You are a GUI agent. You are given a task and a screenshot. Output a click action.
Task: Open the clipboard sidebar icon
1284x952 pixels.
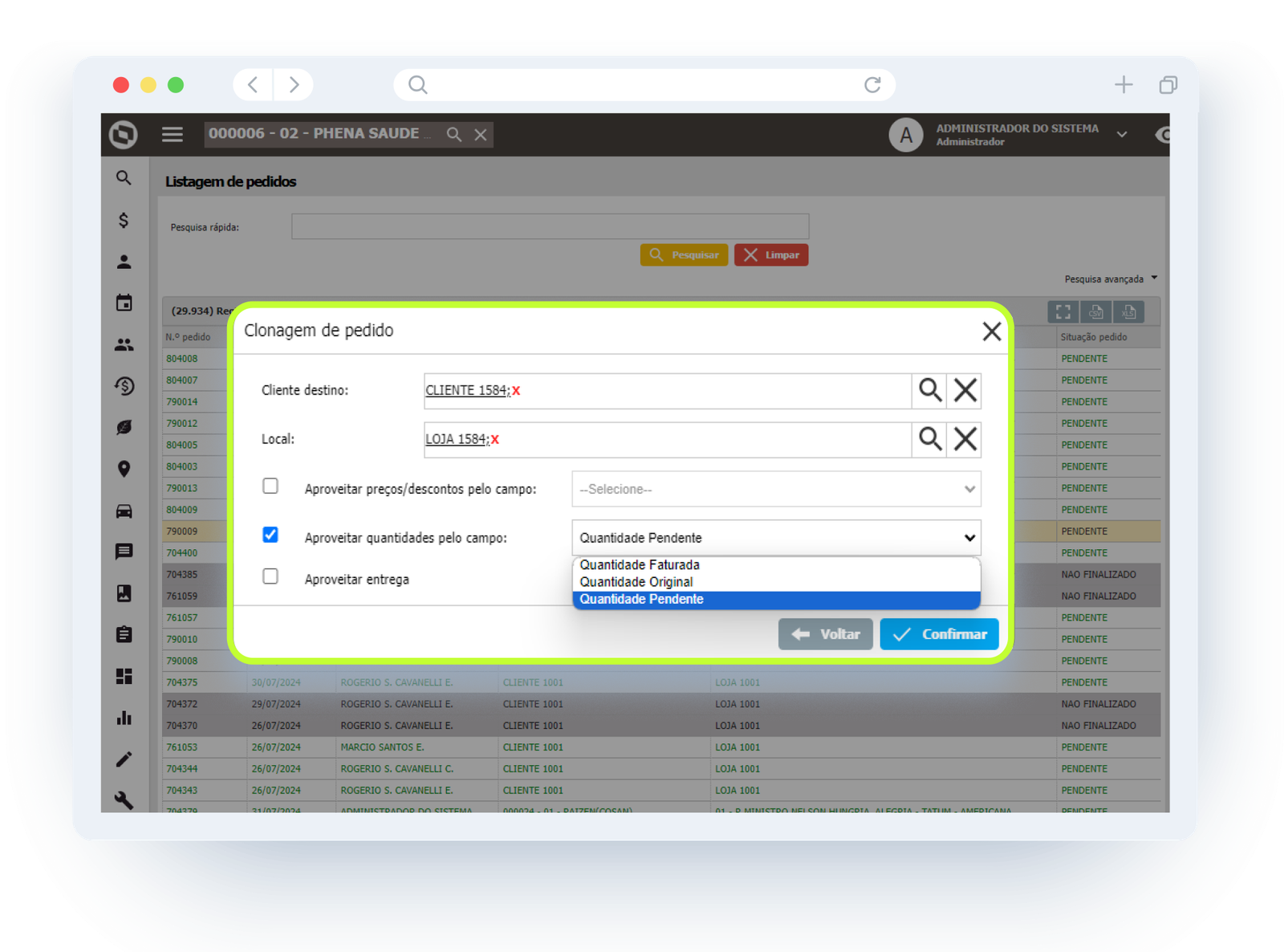pos(124,634)
